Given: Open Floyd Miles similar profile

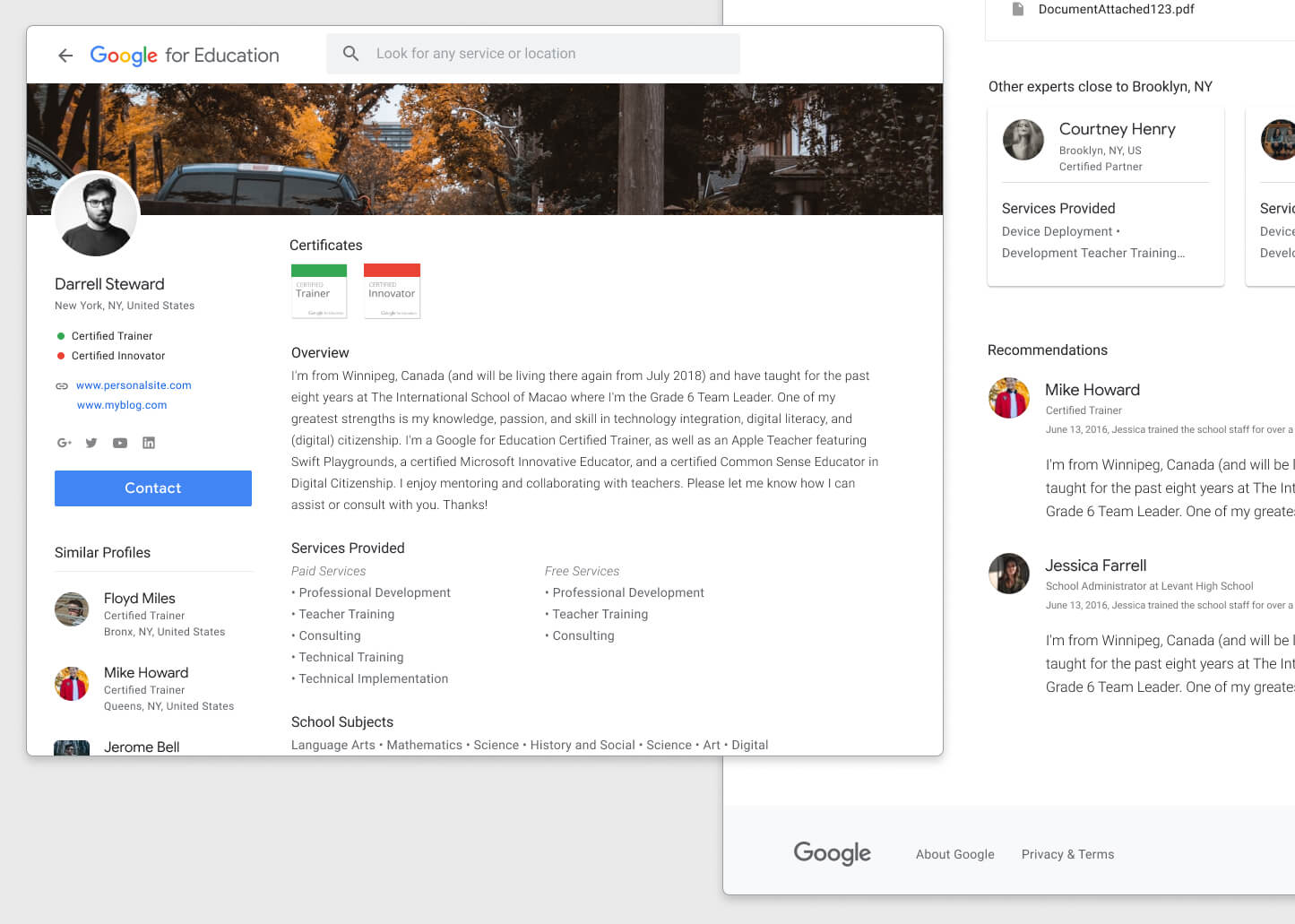Looking at the screenshot, I should (x=139, y=599).
